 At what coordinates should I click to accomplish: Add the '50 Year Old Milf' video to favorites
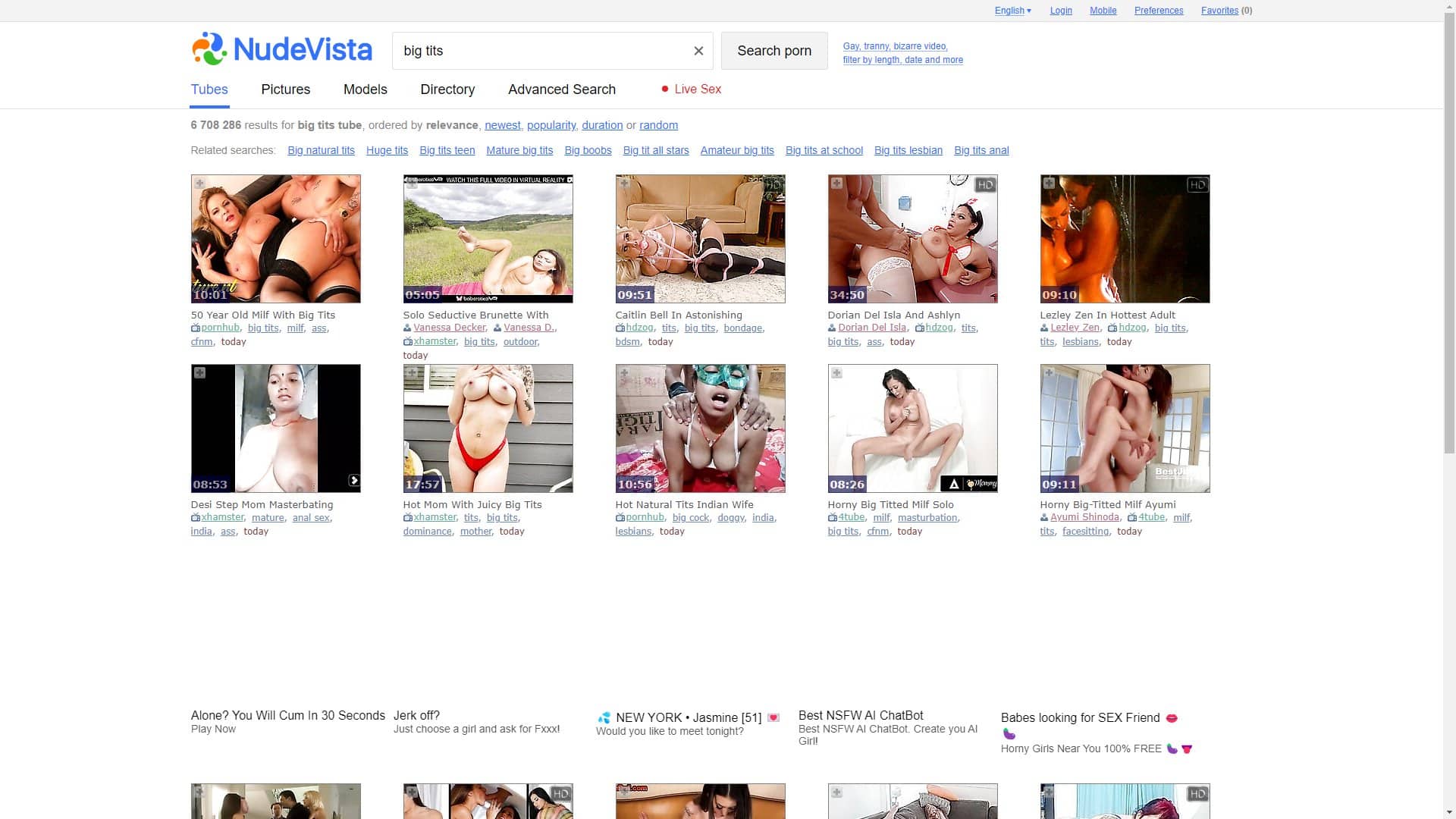[x=199, y=183]
